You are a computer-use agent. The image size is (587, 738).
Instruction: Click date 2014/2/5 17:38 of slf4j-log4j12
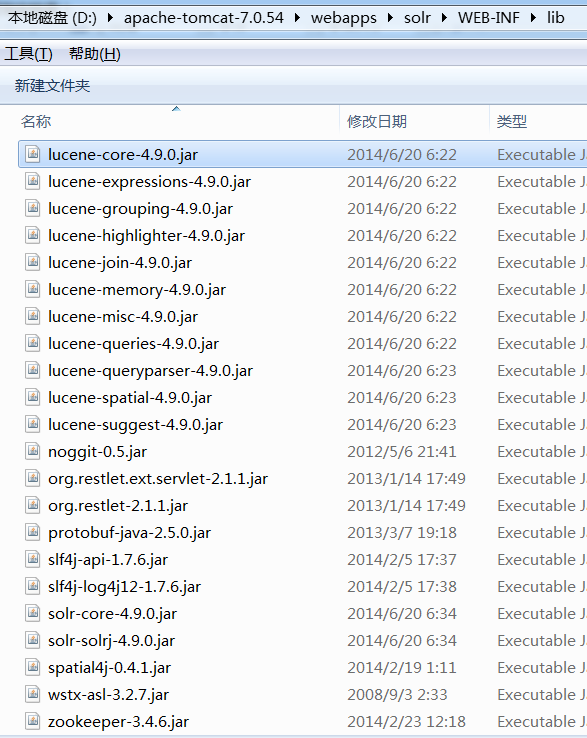coord(402,587)
